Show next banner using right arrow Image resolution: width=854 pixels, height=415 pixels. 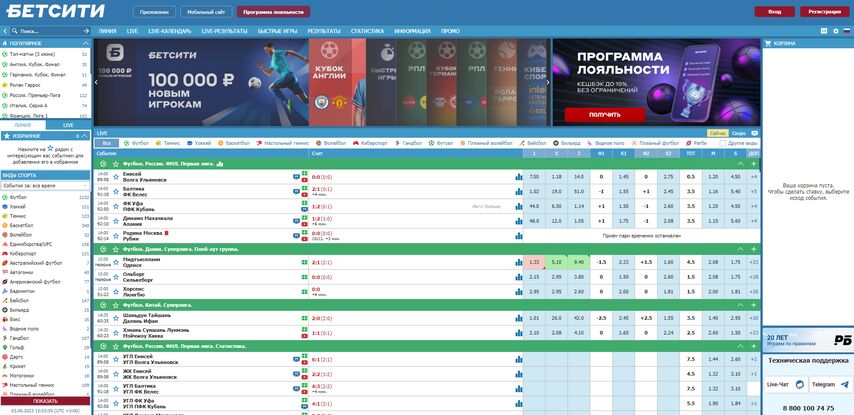click(548, 82)
